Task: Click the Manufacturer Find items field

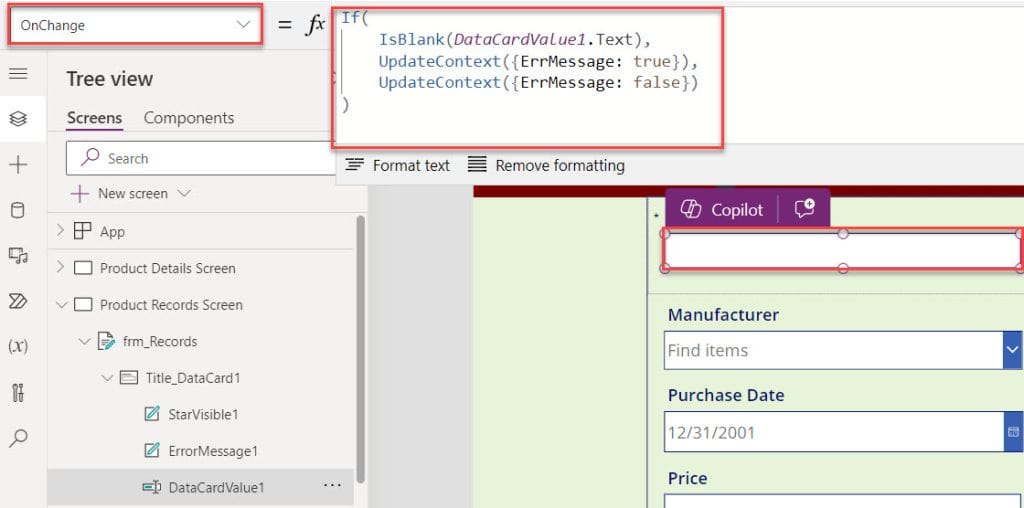Action: pos(834,351)
